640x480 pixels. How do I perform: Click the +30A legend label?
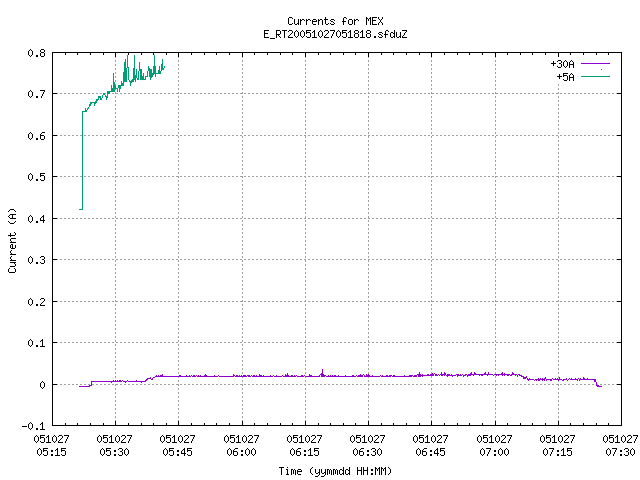click(562, 64)
